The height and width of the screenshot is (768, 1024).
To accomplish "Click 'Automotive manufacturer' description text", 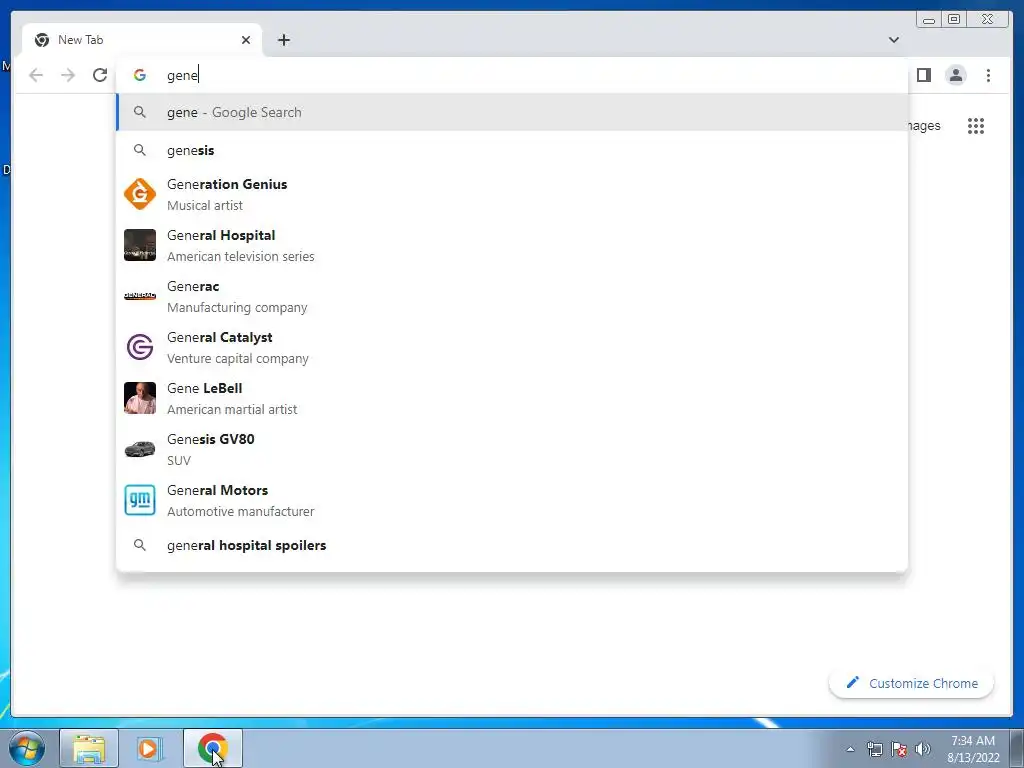I will [240, 511].
